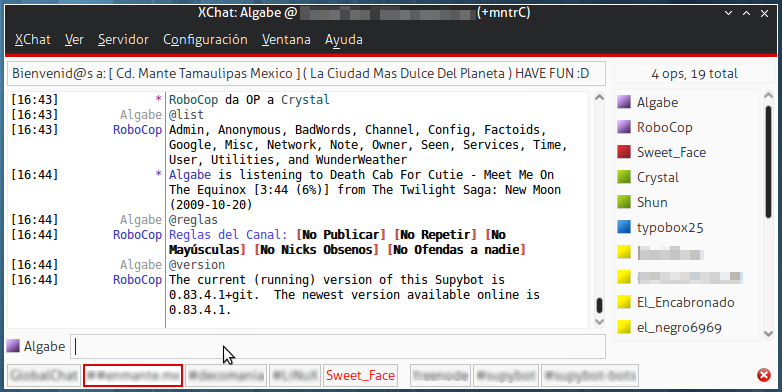Image resolution: width=782 pixels, height=392 pixels.
Task: Click the blue icon beside typobox25
Action: [624, 227]
